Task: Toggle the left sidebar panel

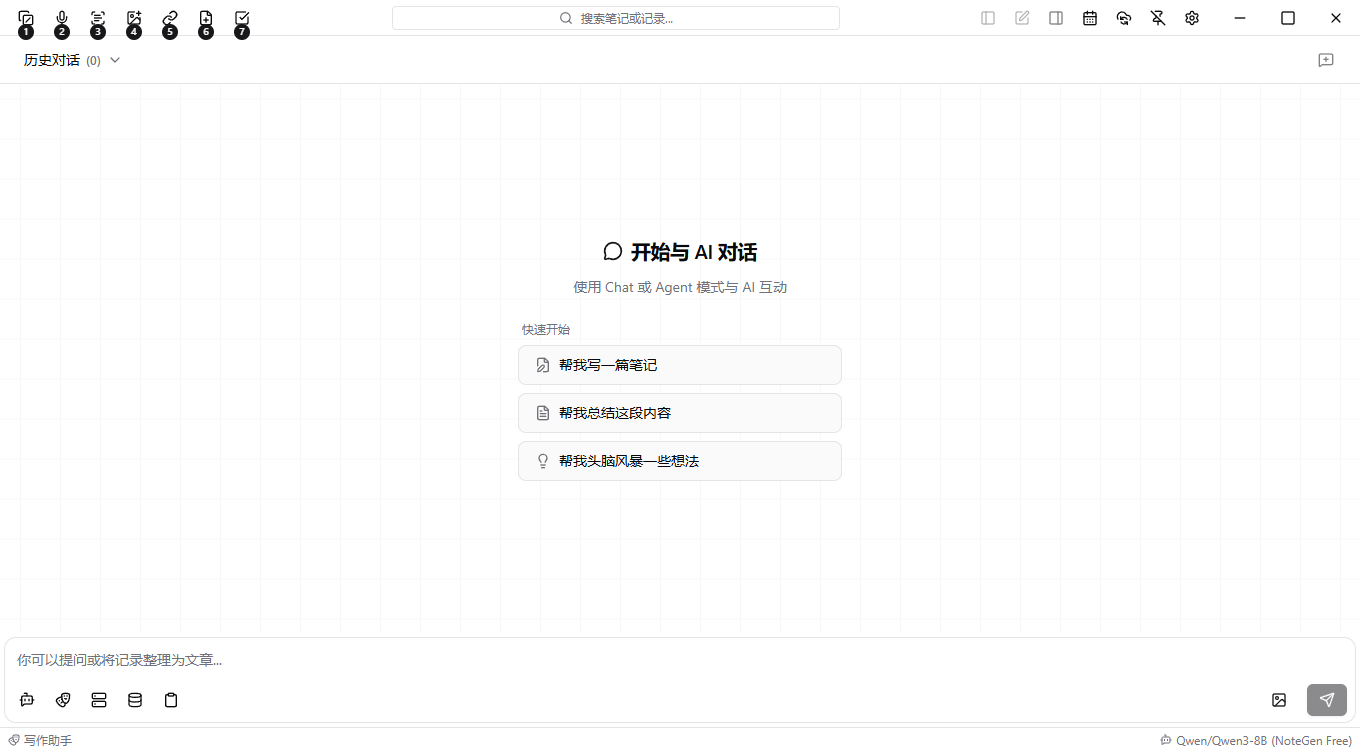Action: tap(988, 18)
